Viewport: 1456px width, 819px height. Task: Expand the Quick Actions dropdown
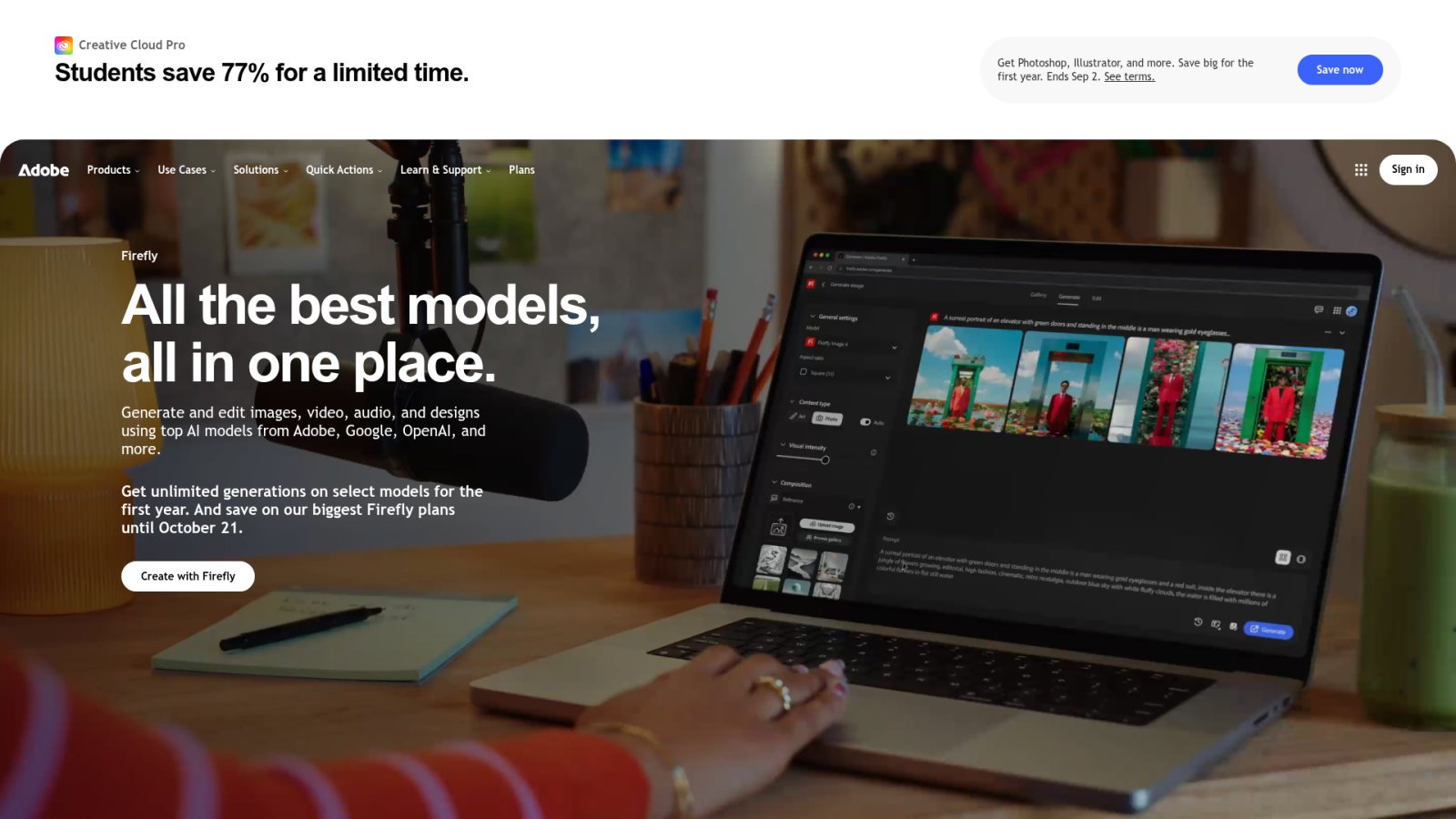point(344,170)
